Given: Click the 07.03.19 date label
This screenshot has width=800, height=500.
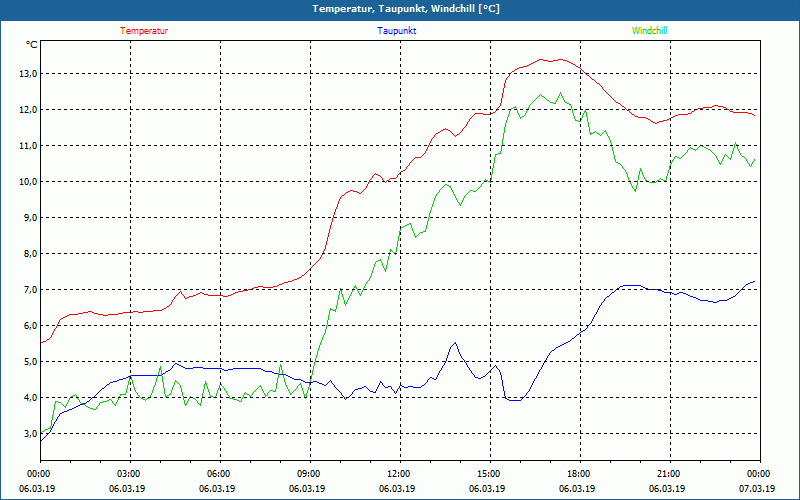Looking at the screenshot, I should pos(757,488).
